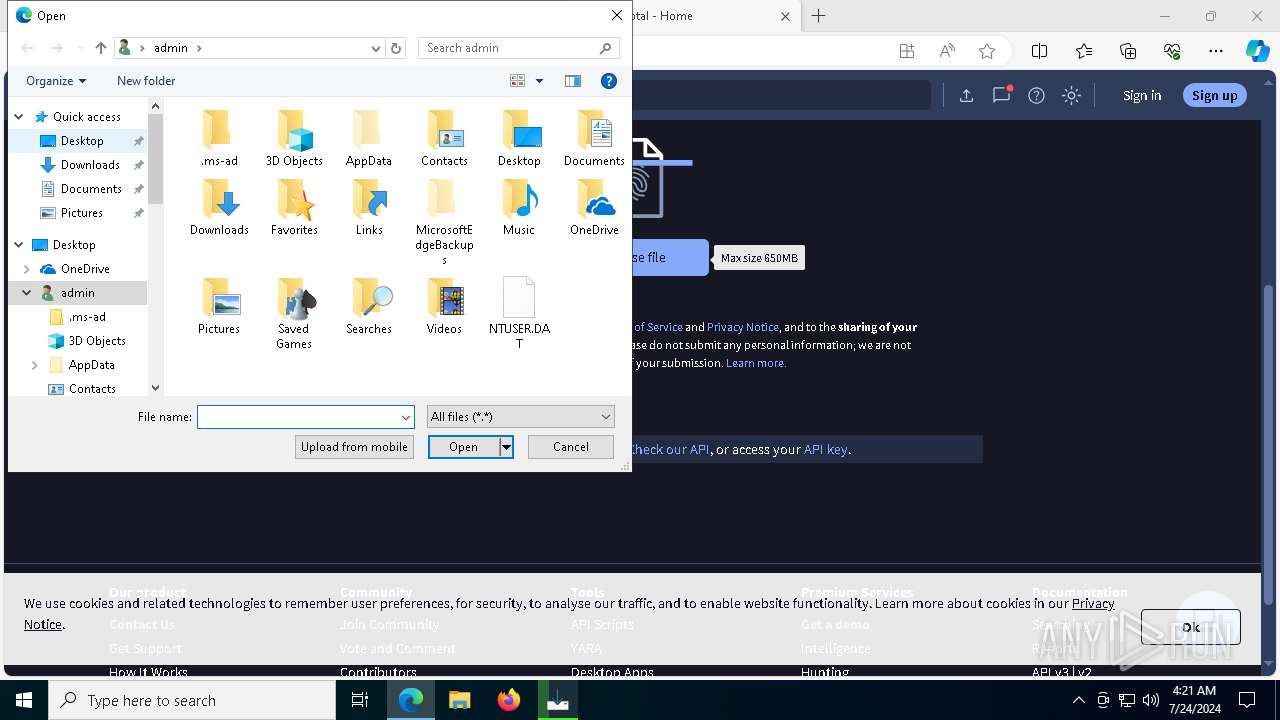Expand the AppData tree node
This screenshot has width=1280, height=720.
coord(35,365)
